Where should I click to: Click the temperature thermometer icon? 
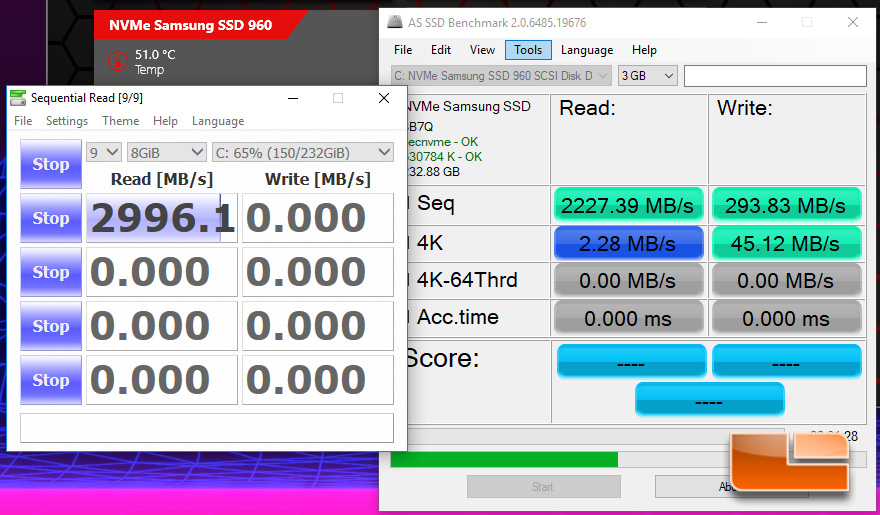(117, 61)
